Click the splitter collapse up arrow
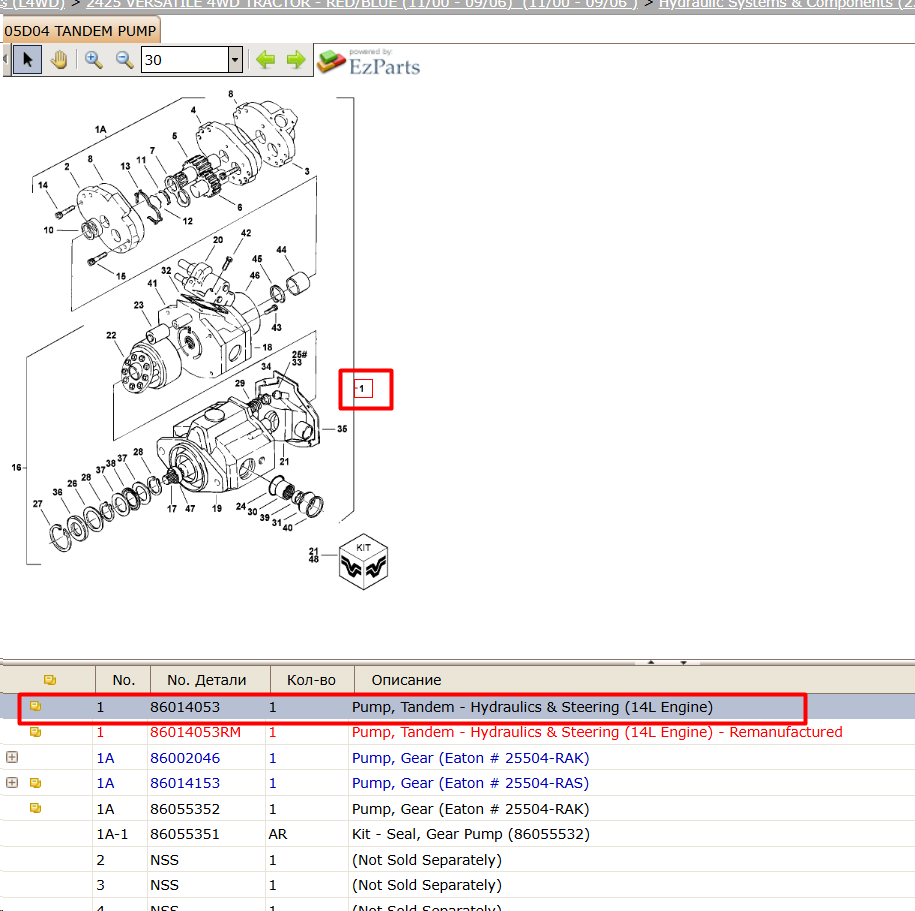This screenshot has height=911, width=915. (651, 662)
